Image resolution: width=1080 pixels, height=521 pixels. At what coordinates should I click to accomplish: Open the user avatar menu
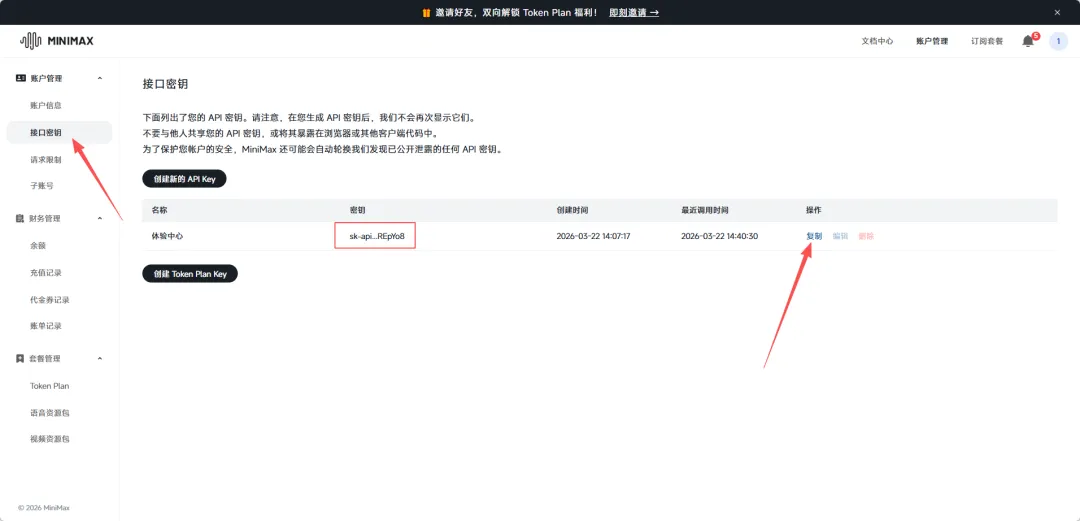(1058, 41)
